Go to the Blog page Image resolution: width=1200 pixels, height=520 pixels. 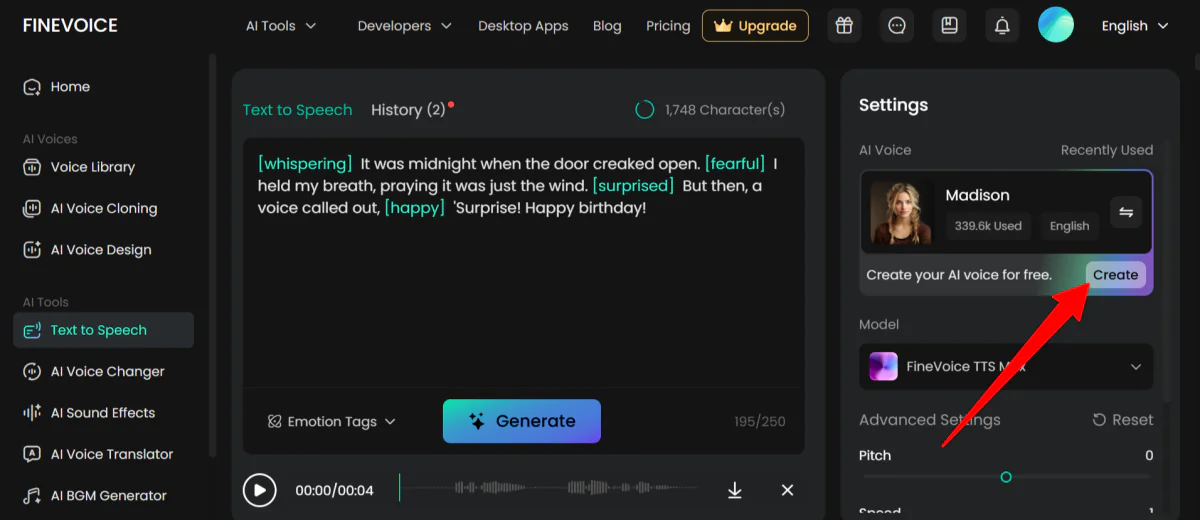[607, 26]
